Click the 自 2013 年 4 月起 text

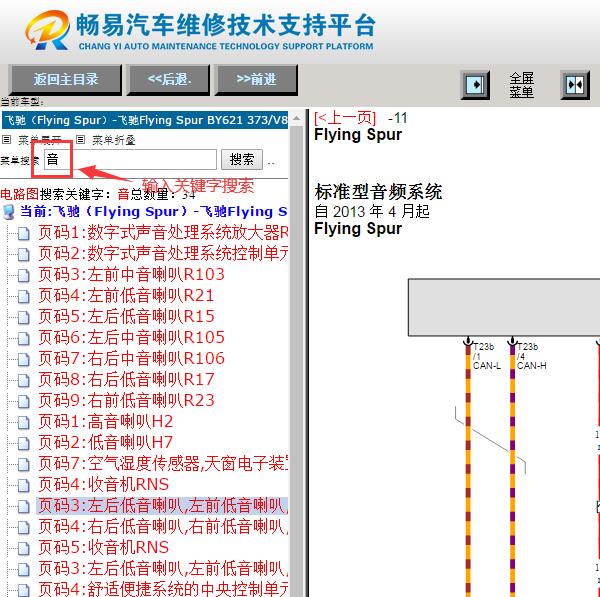pos(372,211)
